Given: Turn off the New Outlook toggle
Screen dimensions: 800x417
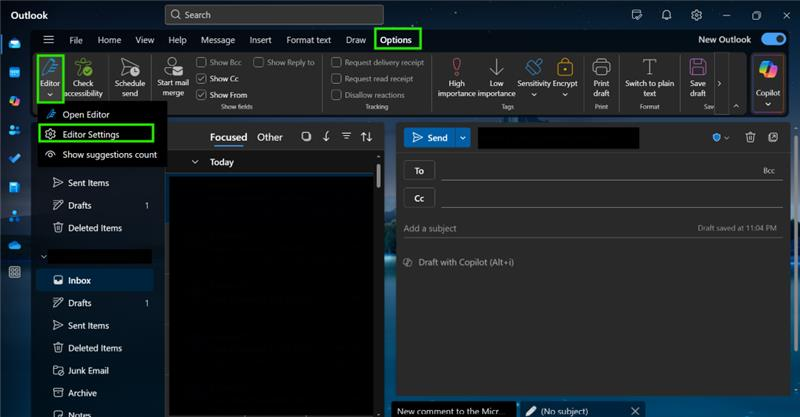Looking at the screenshot, I should coord(773,39).
